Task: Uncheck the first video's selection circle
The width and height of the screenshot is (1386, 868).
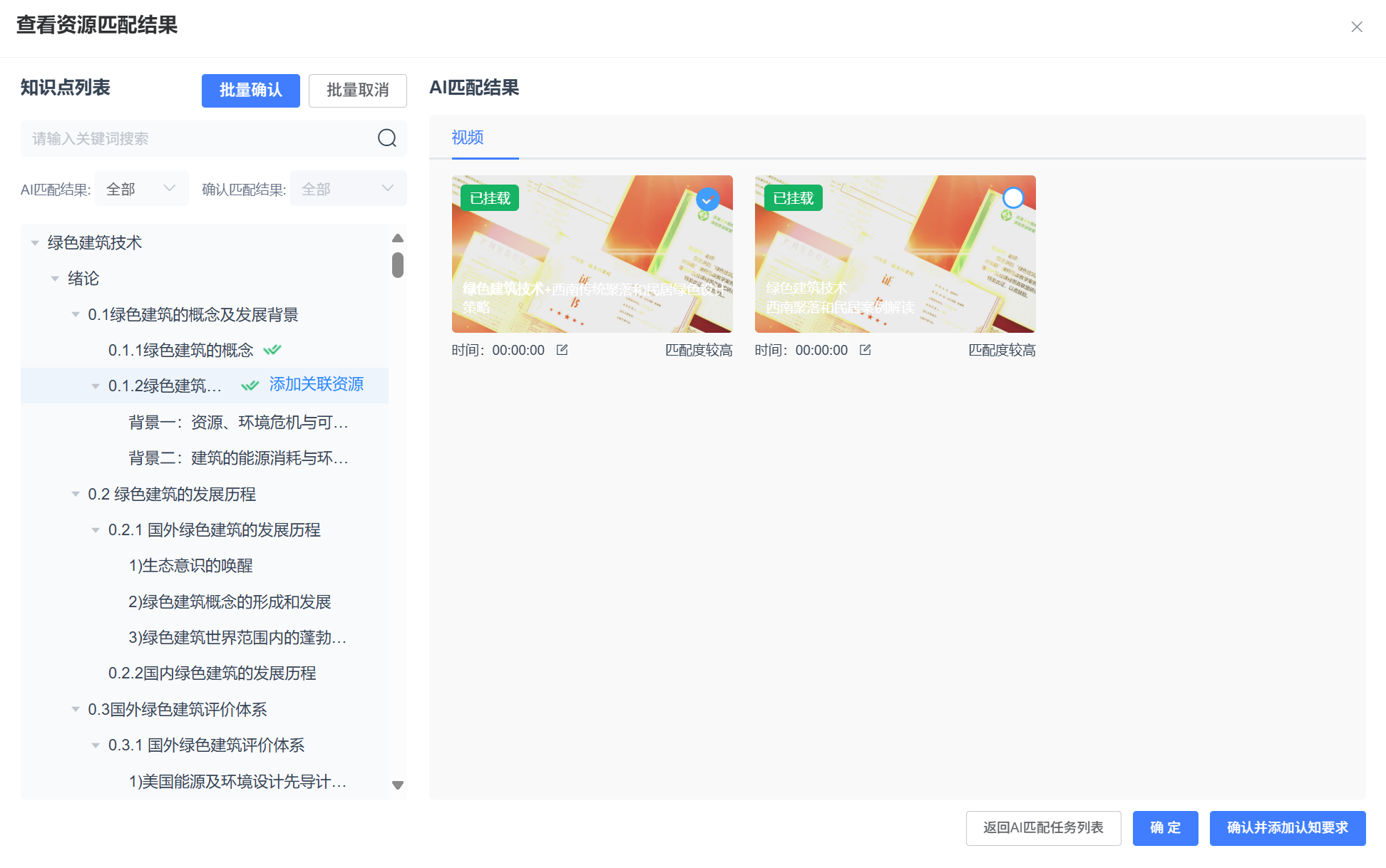Action: 707,199
